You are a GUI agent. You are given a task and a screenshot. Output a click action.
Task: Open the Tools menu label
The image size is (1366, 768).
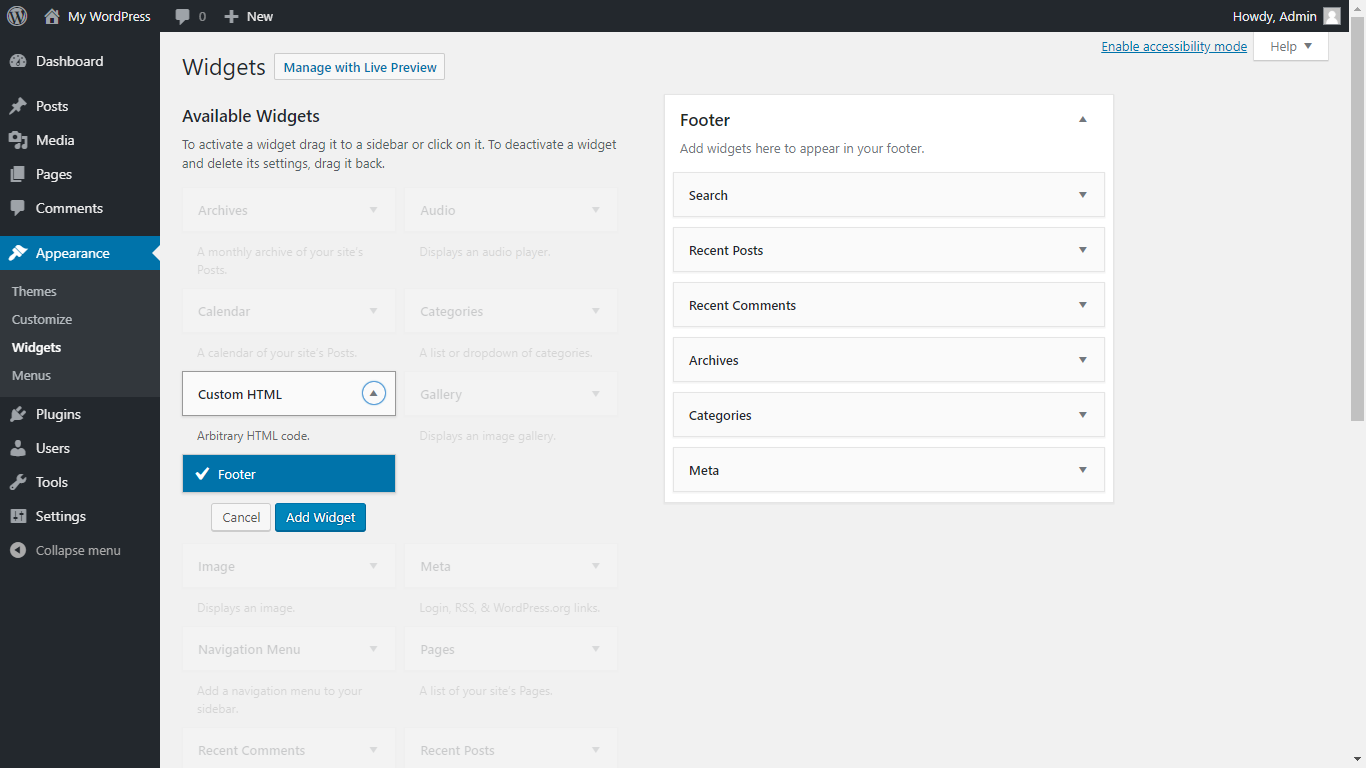click(x=52, y=482)
